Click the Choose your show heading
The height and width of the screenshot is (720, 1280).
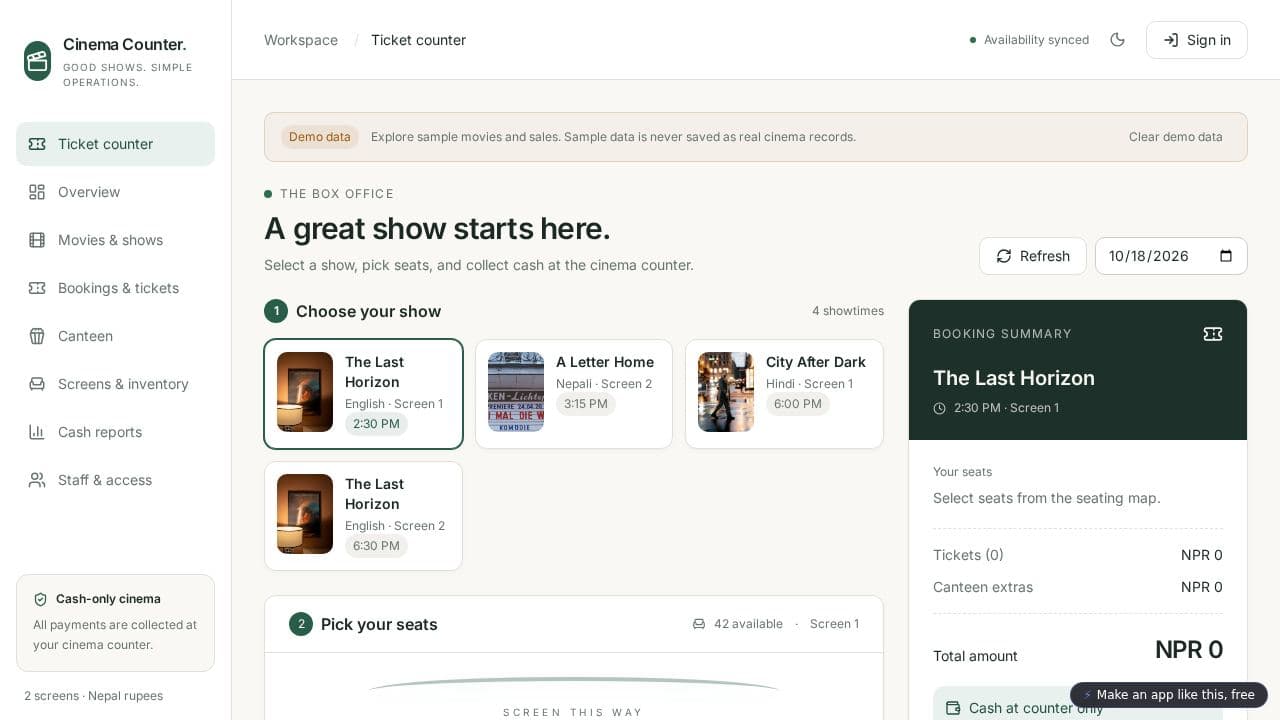coord(368,311)
